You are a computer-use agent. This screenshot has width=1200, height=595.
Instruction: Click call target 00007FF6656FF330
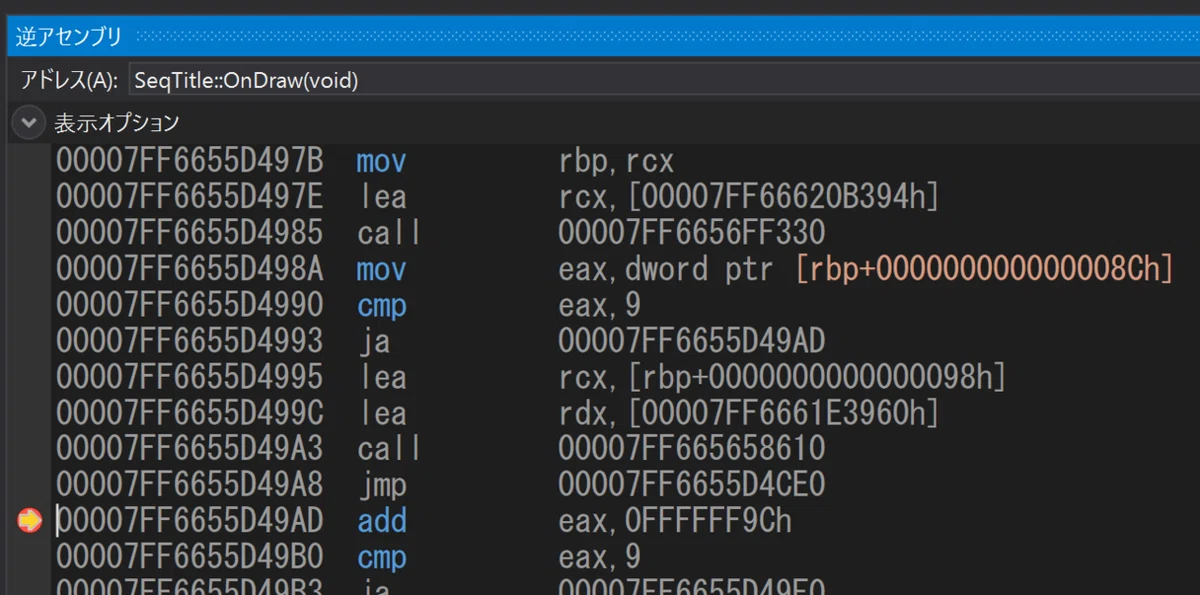[692, 233]
